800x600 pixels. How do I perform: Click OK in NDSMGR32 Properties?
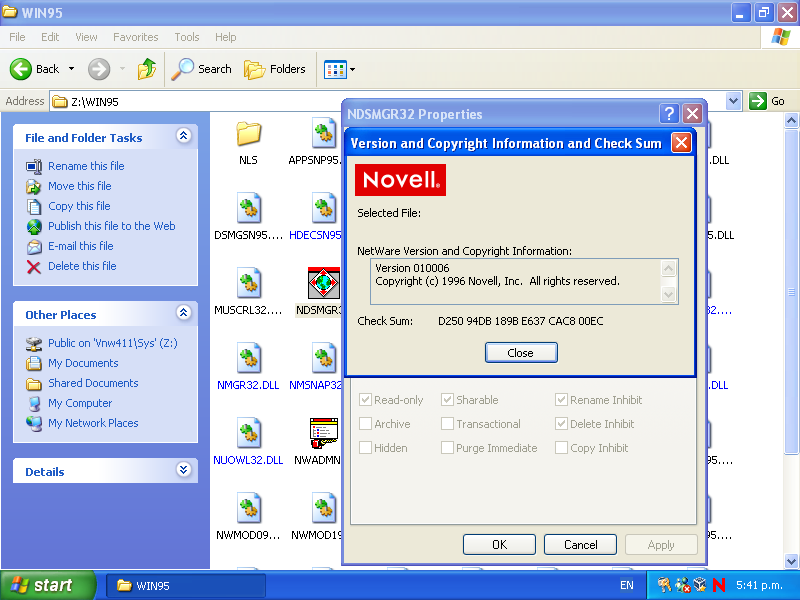[x=499, y=545]
